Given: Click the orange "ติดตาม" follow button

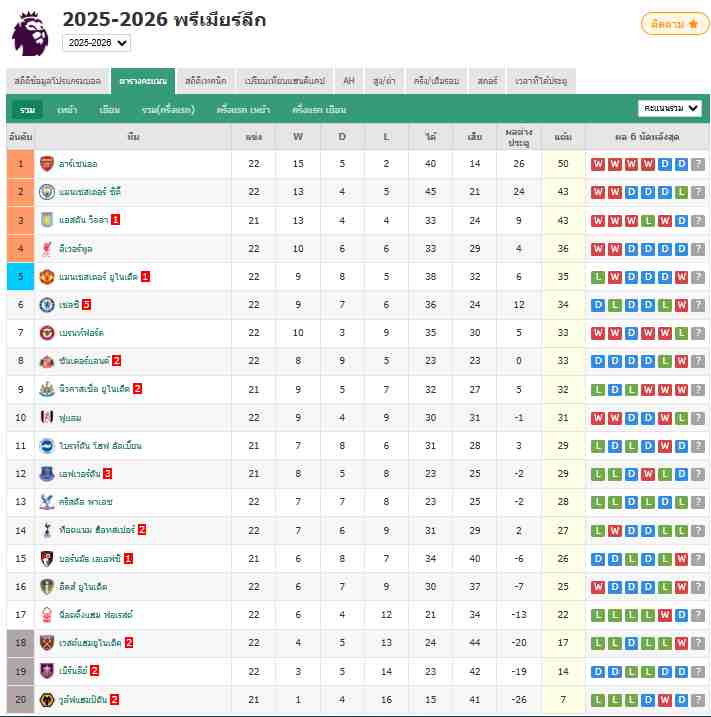Looking at the screenshot, I should (675, 24).
